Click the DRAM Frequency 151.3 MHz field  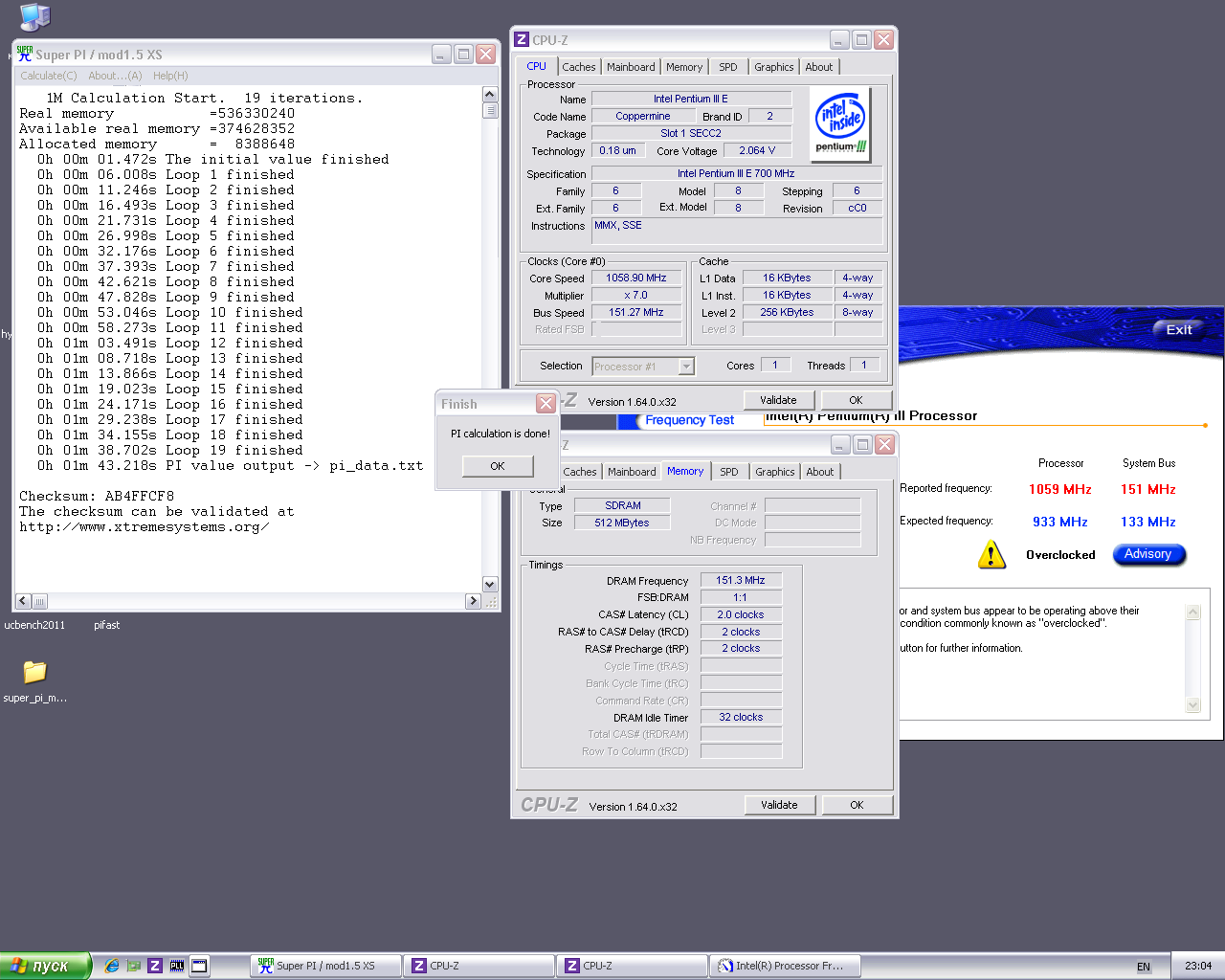tap(741, 580)
